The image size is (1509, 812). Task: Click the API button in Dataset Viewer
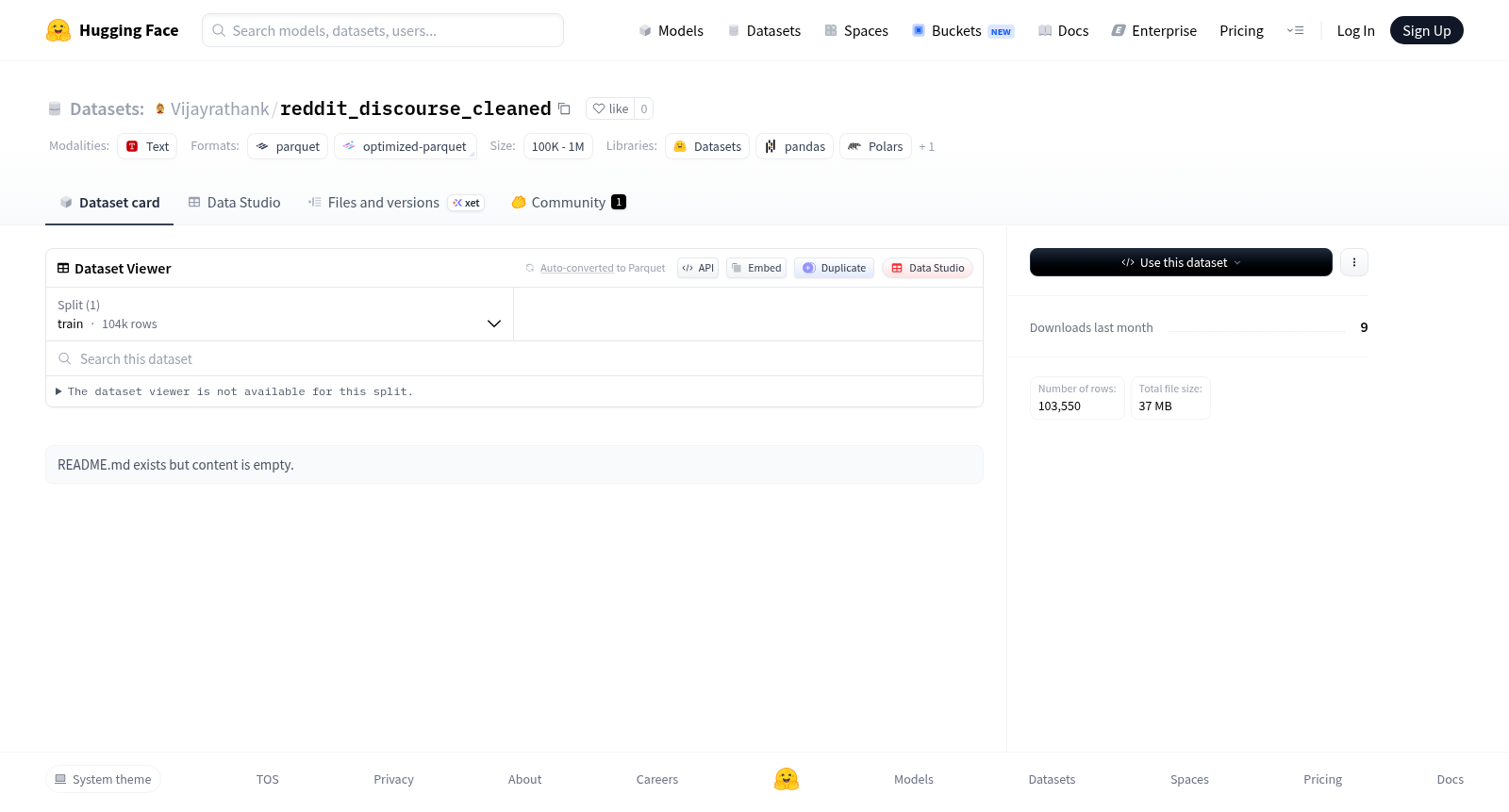[698, 268]
